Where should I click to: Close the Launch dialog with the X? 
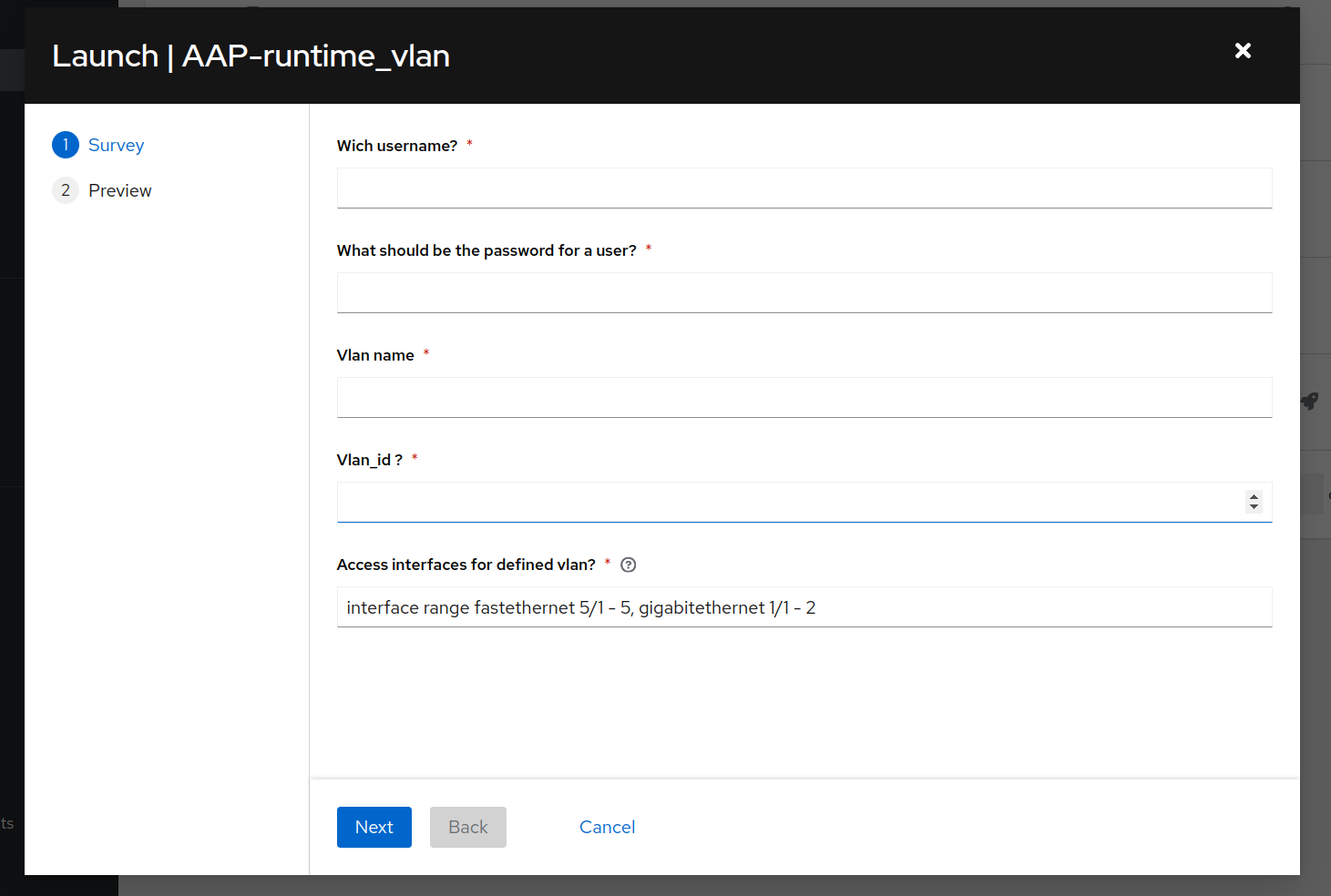[1243, 51]
